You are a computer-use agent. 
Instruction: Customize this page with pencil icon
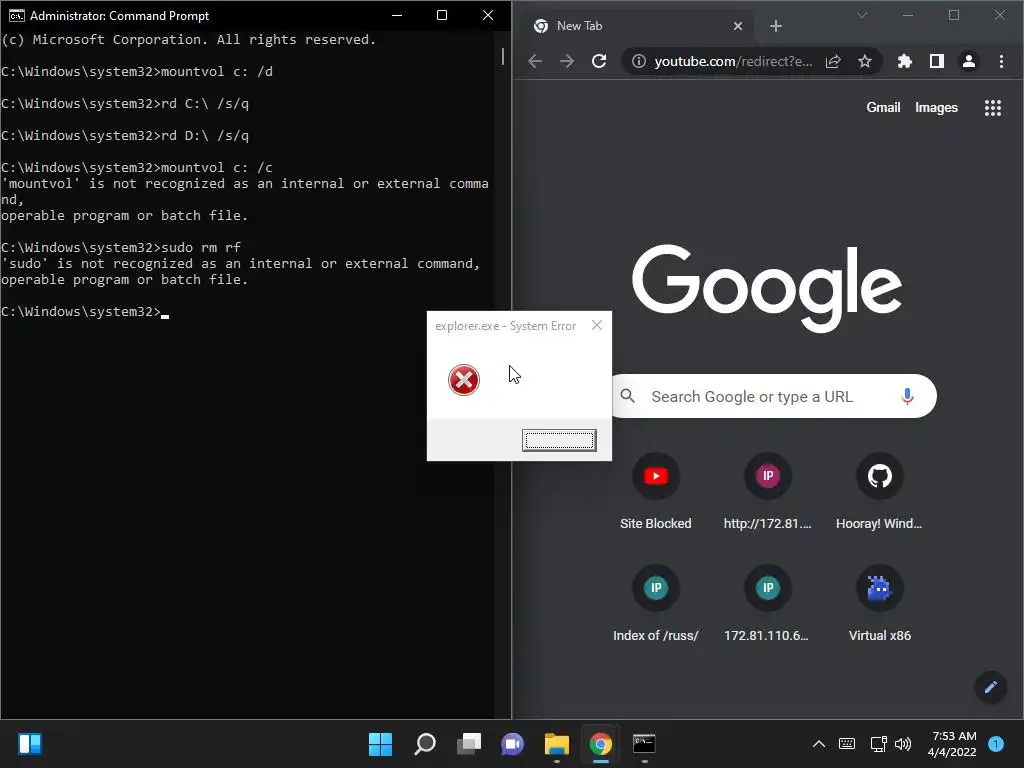(990, 687)
